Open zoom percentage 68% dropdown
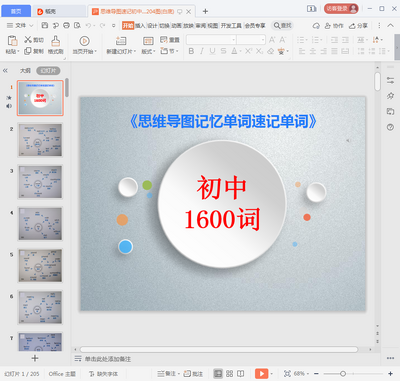This screenshot has width=400, height=381. point(301,374)
